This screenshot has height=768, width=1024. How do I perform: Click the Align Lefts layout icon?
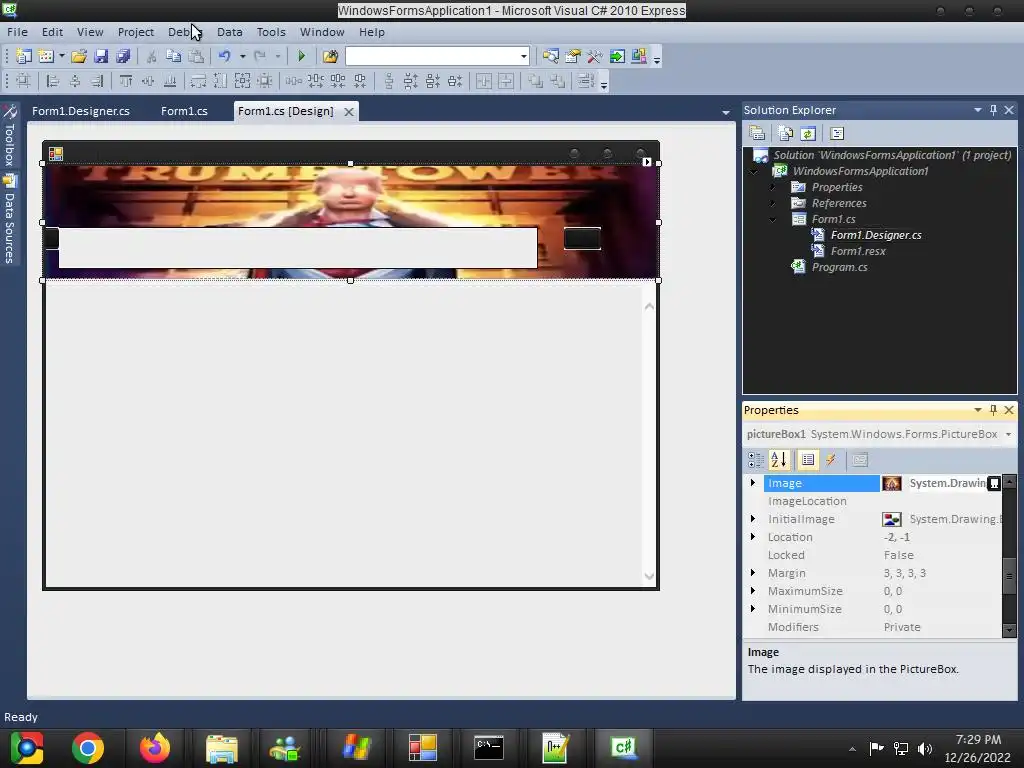[52, 81]
